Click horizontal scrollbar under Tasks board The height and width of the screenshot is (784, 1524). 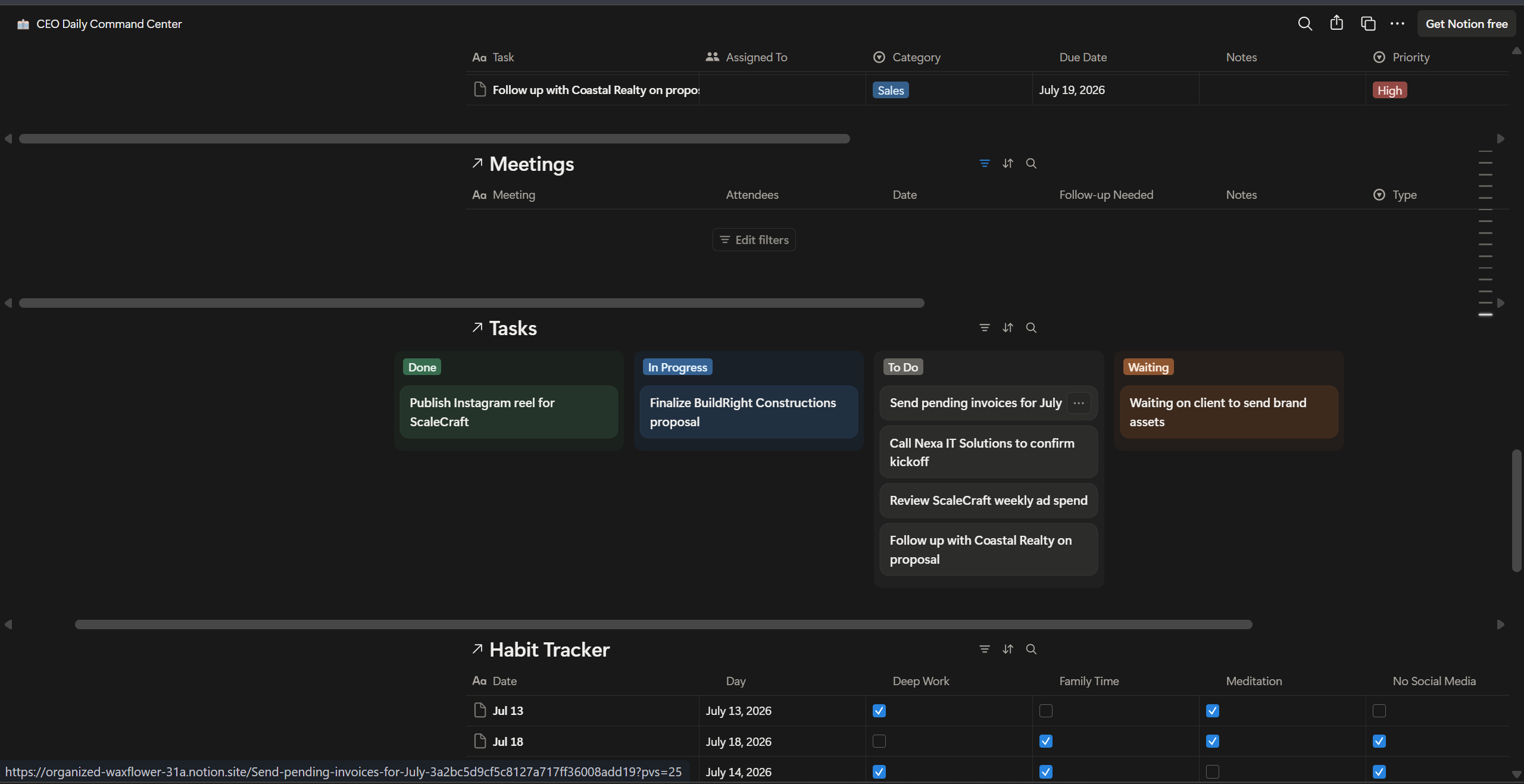663,624
